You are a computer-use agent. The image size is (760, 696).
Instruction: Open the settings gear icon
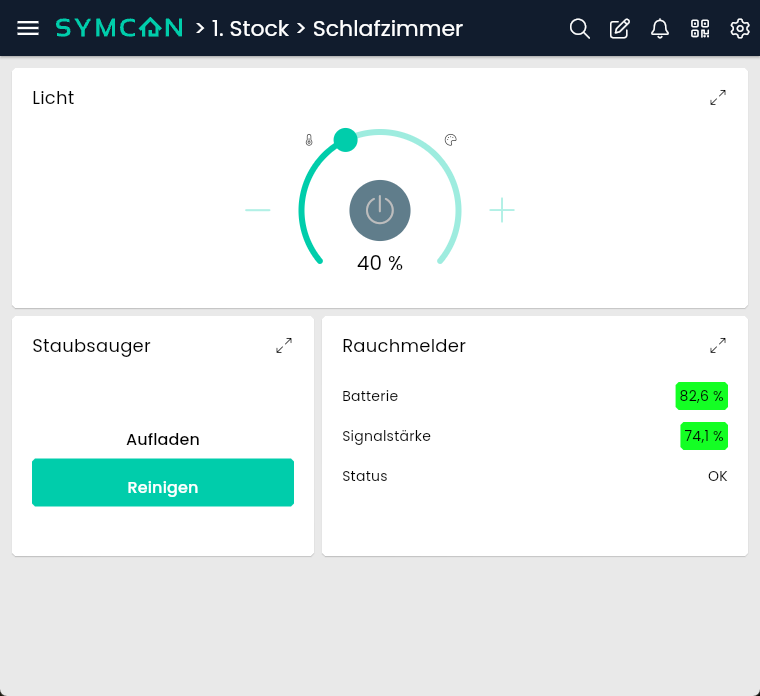[x=740, y=28]
